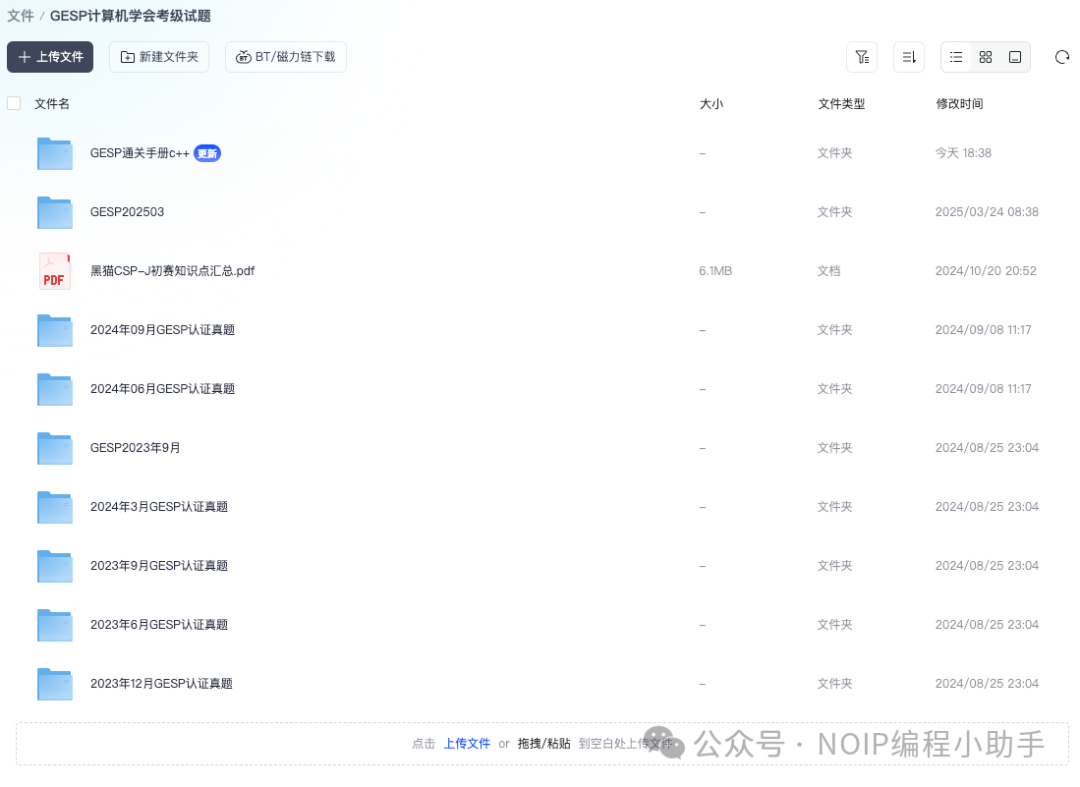This screenshot has height=787, width=1080.
Task: Click file name 黑猫CSP-J初赛知识点汇总.pdf
Action: [172, 271]
